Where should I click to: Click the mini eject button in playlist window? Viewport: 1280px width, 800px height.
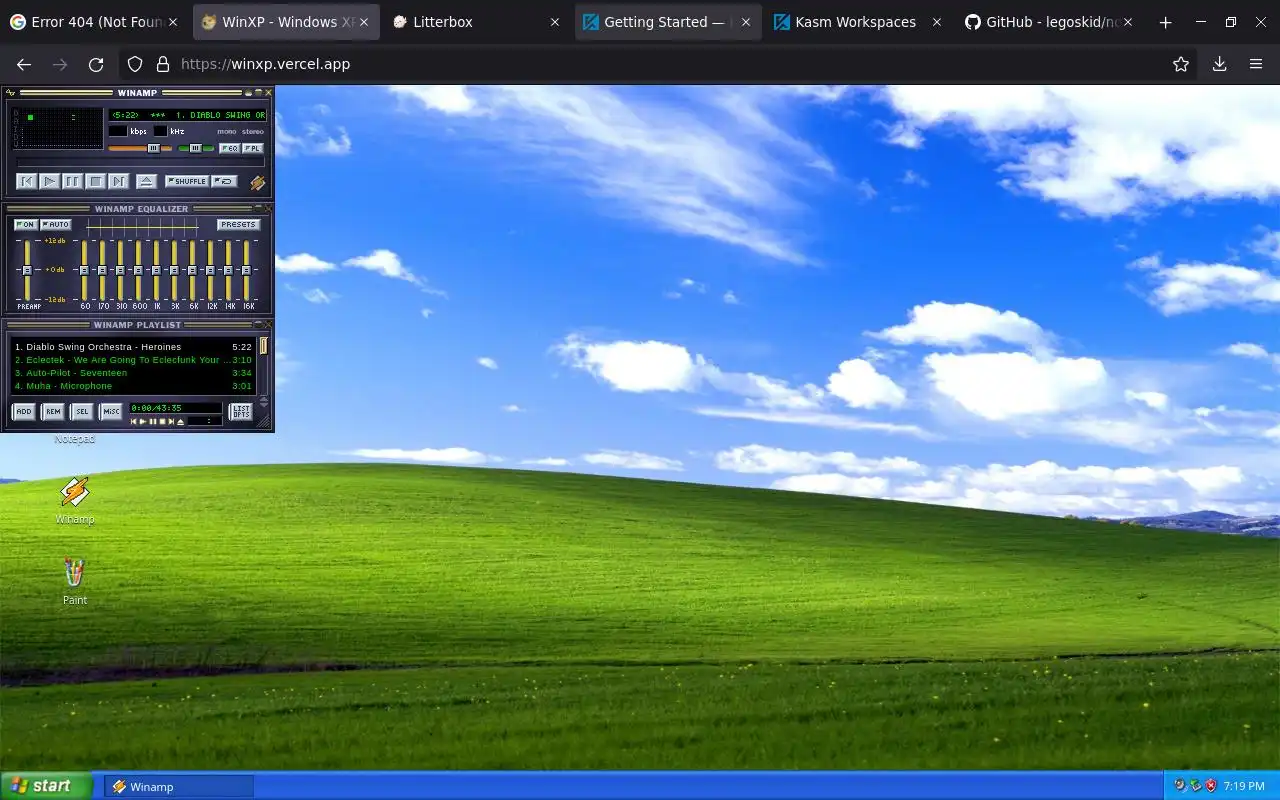pyautogui.click(x=181, y=421)
